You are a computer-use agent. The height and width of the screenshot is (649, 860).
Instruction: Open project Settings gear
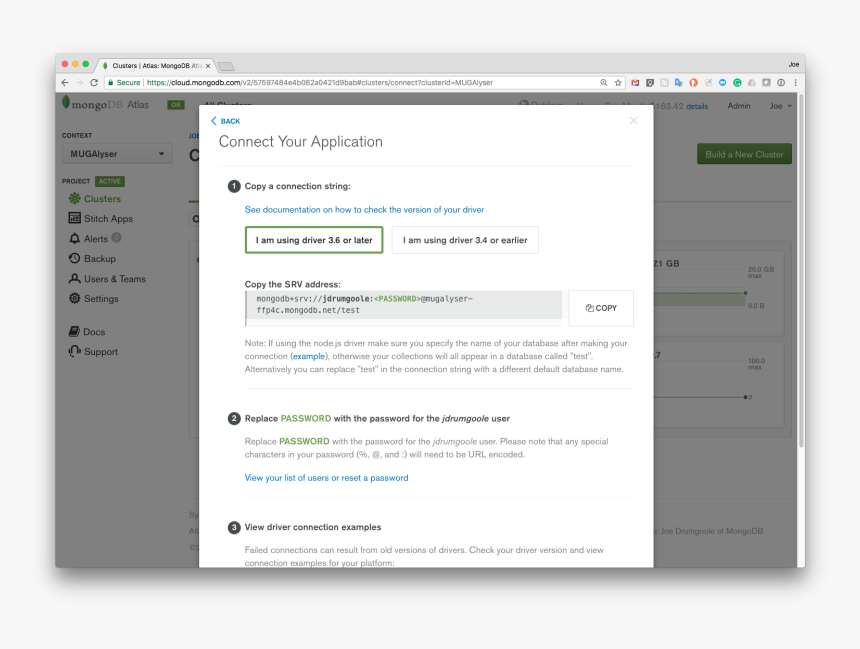(x=75, y=299)
